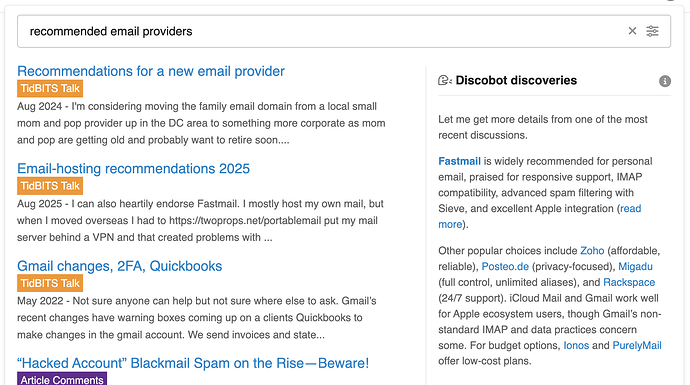This screenshot has width=690, height=385.
Task: Open the Migadu link
Action: (635, 267)
